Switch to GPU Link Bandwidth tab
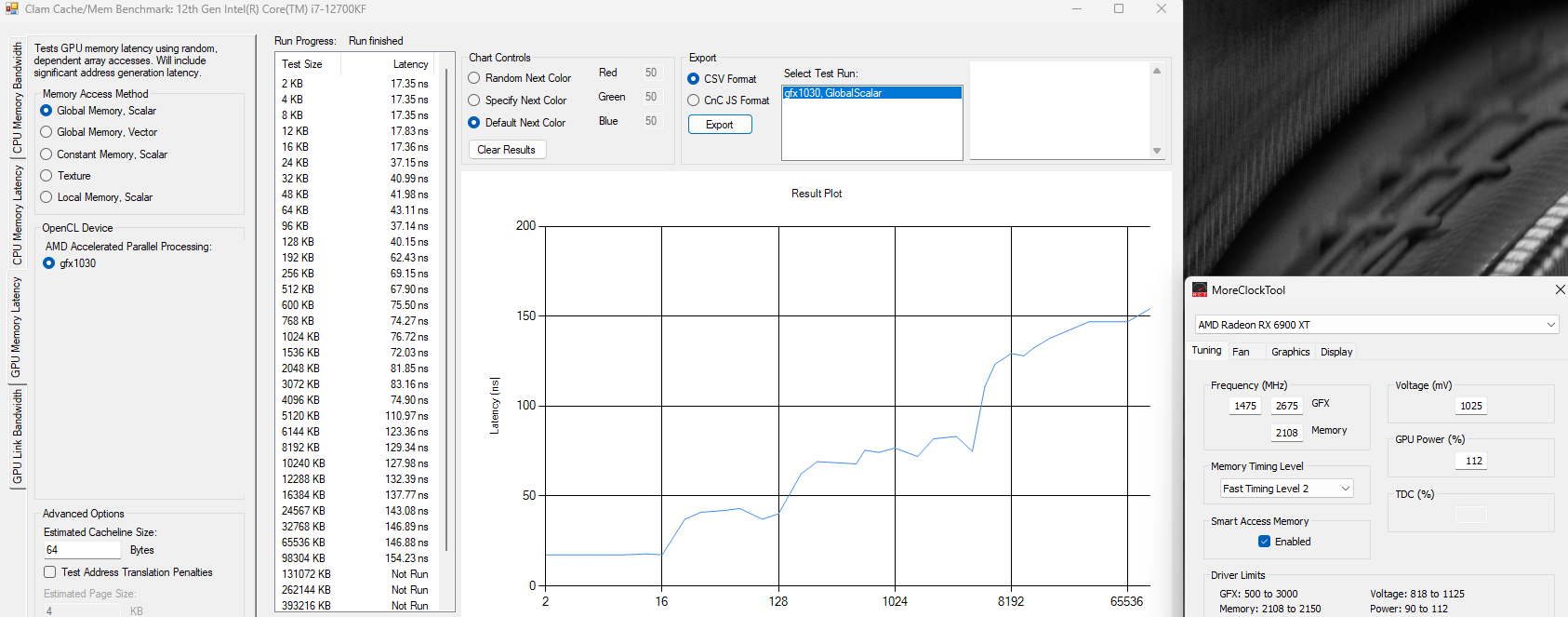 17,437
